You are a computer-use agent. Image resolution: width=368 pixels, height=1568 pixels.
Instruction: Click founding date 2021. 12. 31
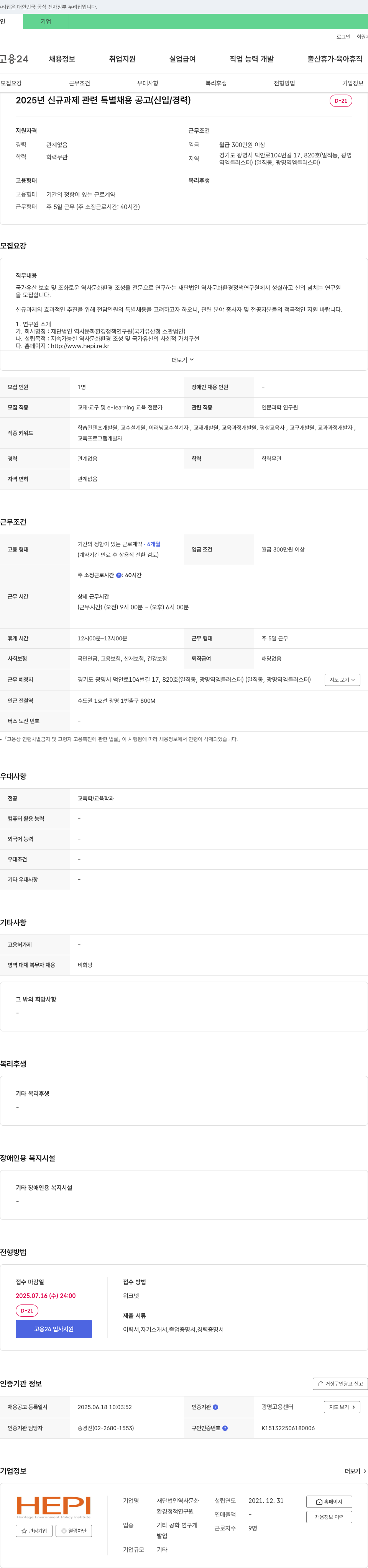(266, 1501)
